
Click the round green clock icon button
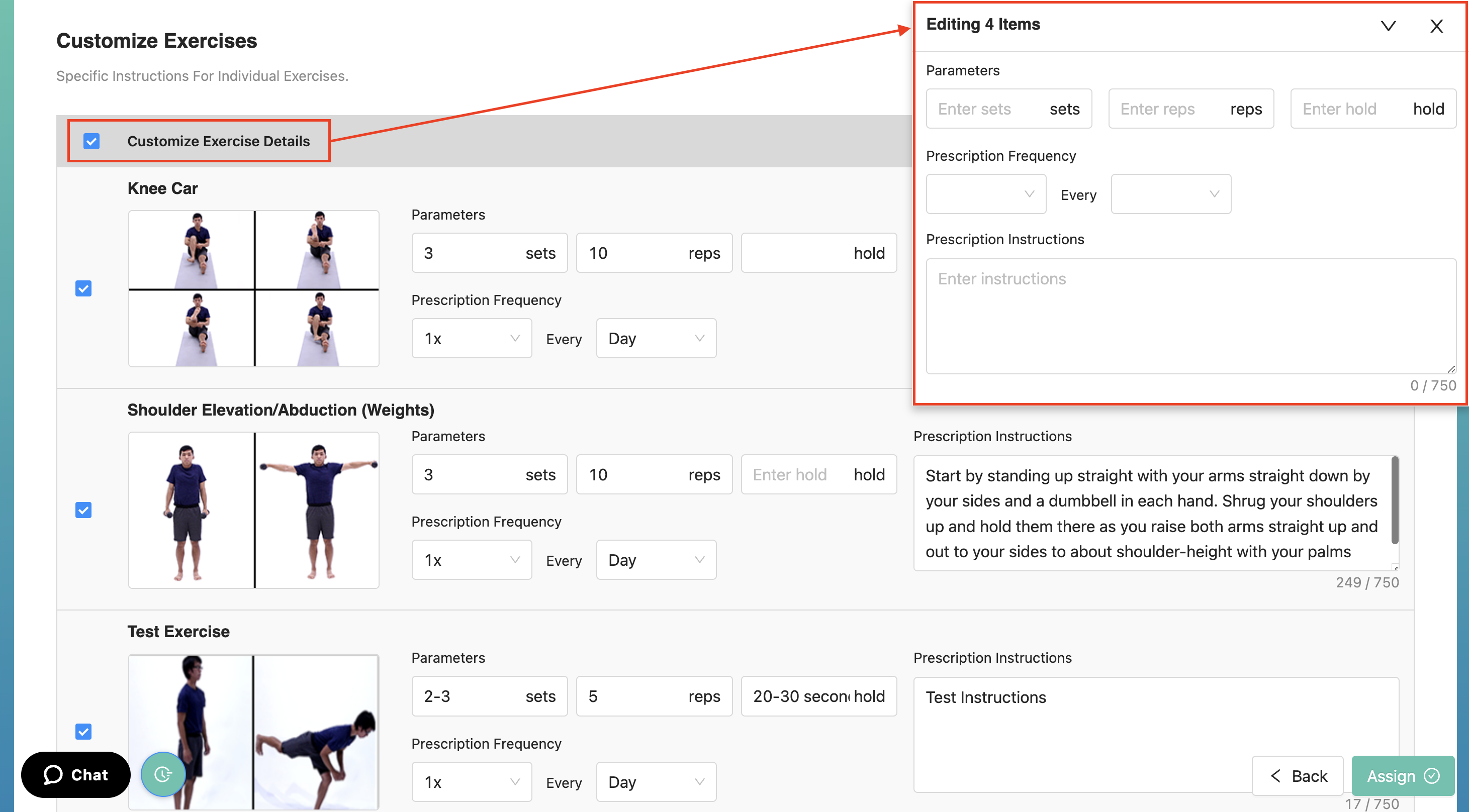(163, 774)
